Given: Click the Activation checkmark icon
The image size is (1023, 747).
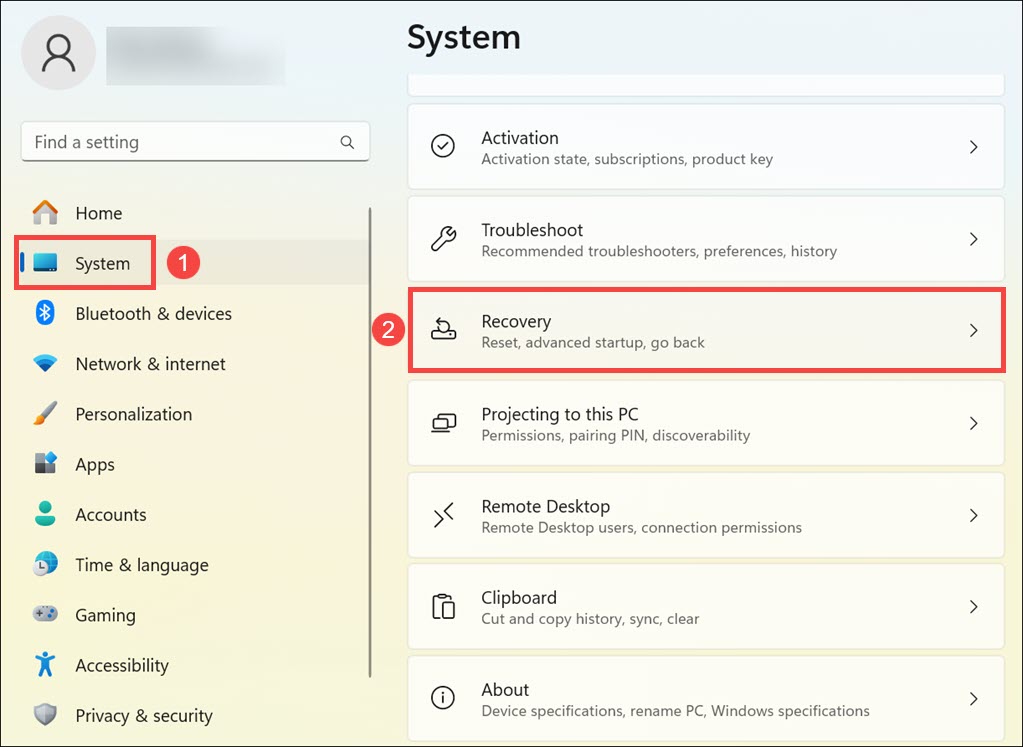Looking at the screenshot, I should point(443,147).
